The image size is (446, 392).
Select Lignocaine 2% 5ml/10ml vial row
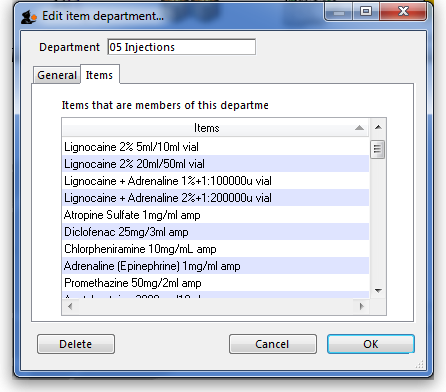[x=215, y=147]
